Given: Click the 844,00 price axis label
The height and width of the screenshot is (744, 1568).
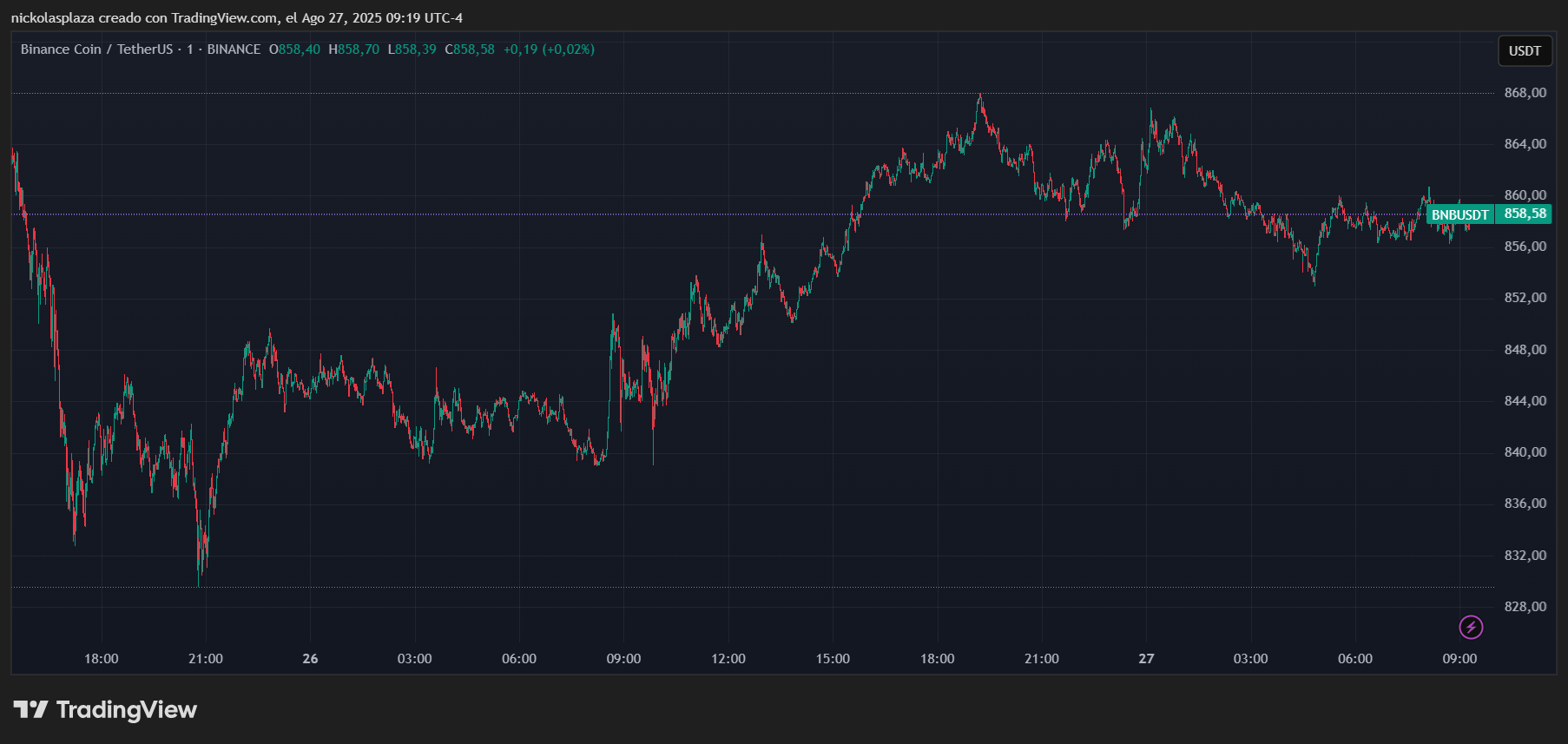Looking at the screenshot, I should click(1525, 401).
